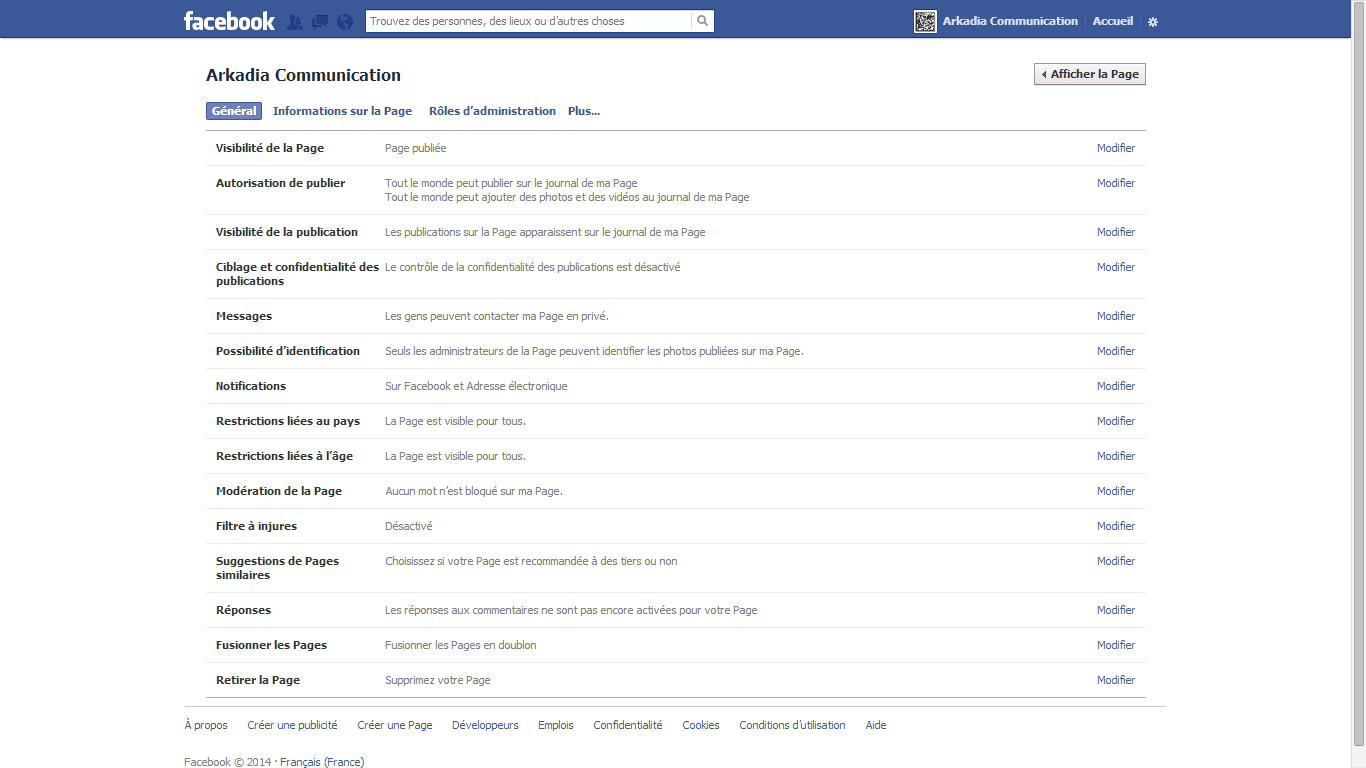Modify Filtre à injures setting
The height and width of the screenshot is (768, 1366).
click(x=1116, y=526)
